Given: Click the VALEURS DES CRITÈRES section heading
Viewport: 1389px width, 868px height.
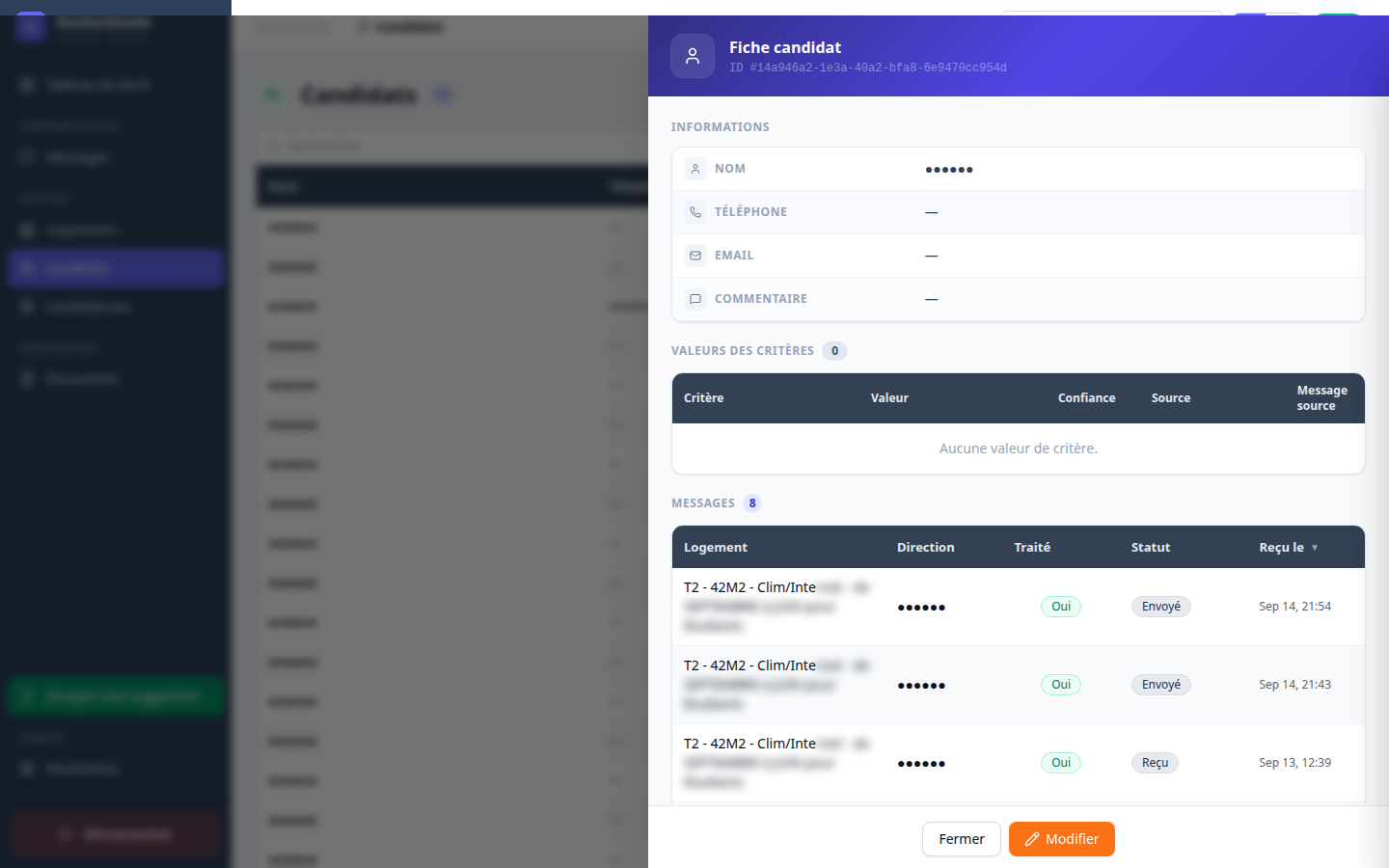Looking at the screenshot, I should [x=743, y=351].
